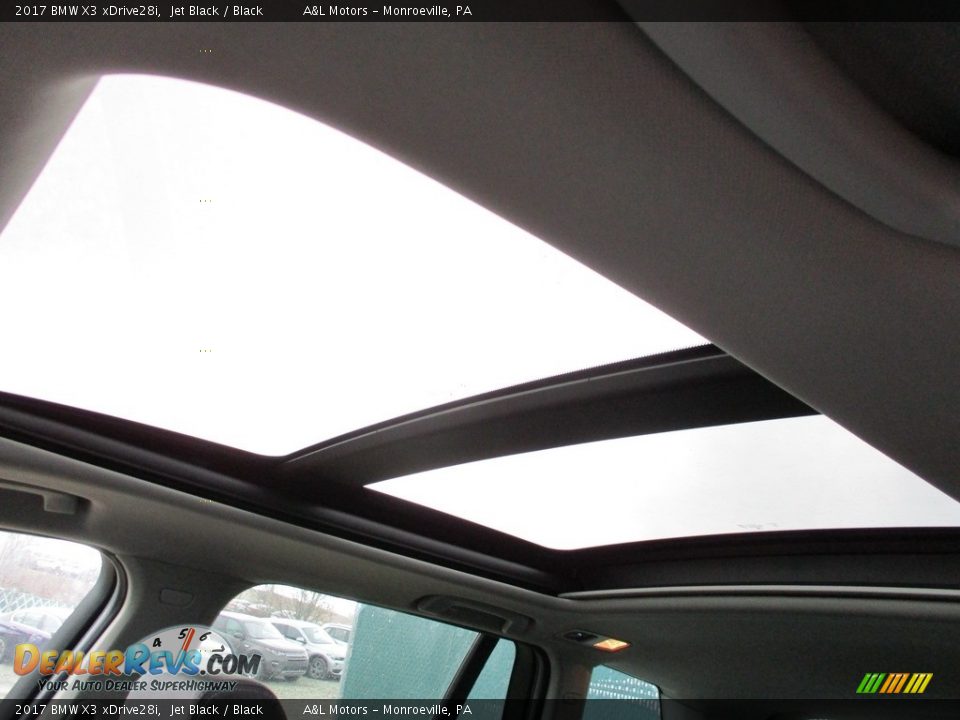Image resolution: width=960 pixels, height=720 pixels.
Task: Click the bottom "Jet Black / Black" caption text
Action: click(x=216, y=710)
